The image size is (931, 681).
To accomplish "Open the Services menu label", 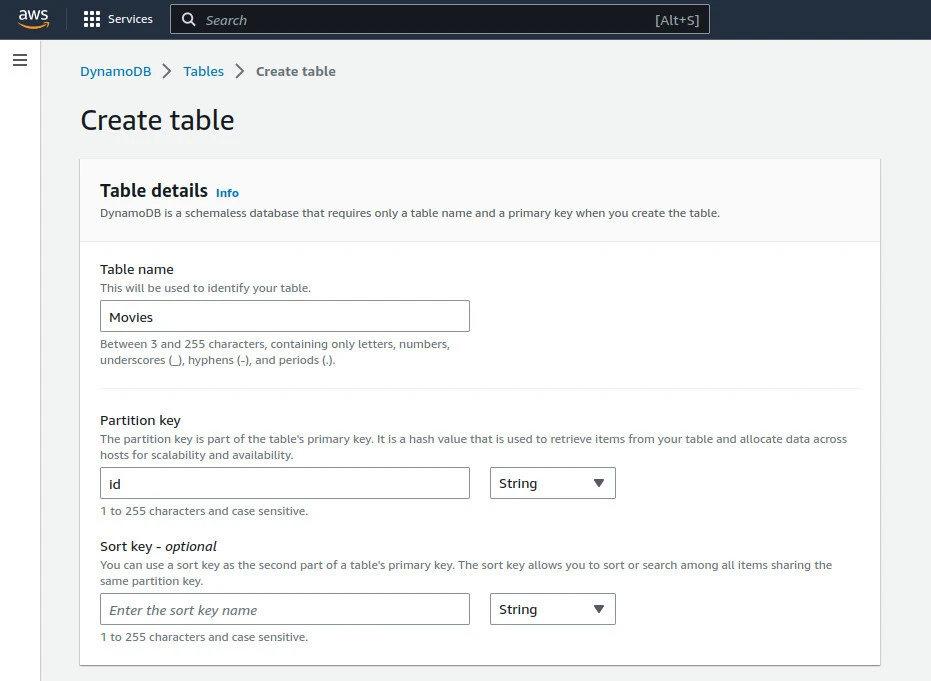I will (130, 19).
